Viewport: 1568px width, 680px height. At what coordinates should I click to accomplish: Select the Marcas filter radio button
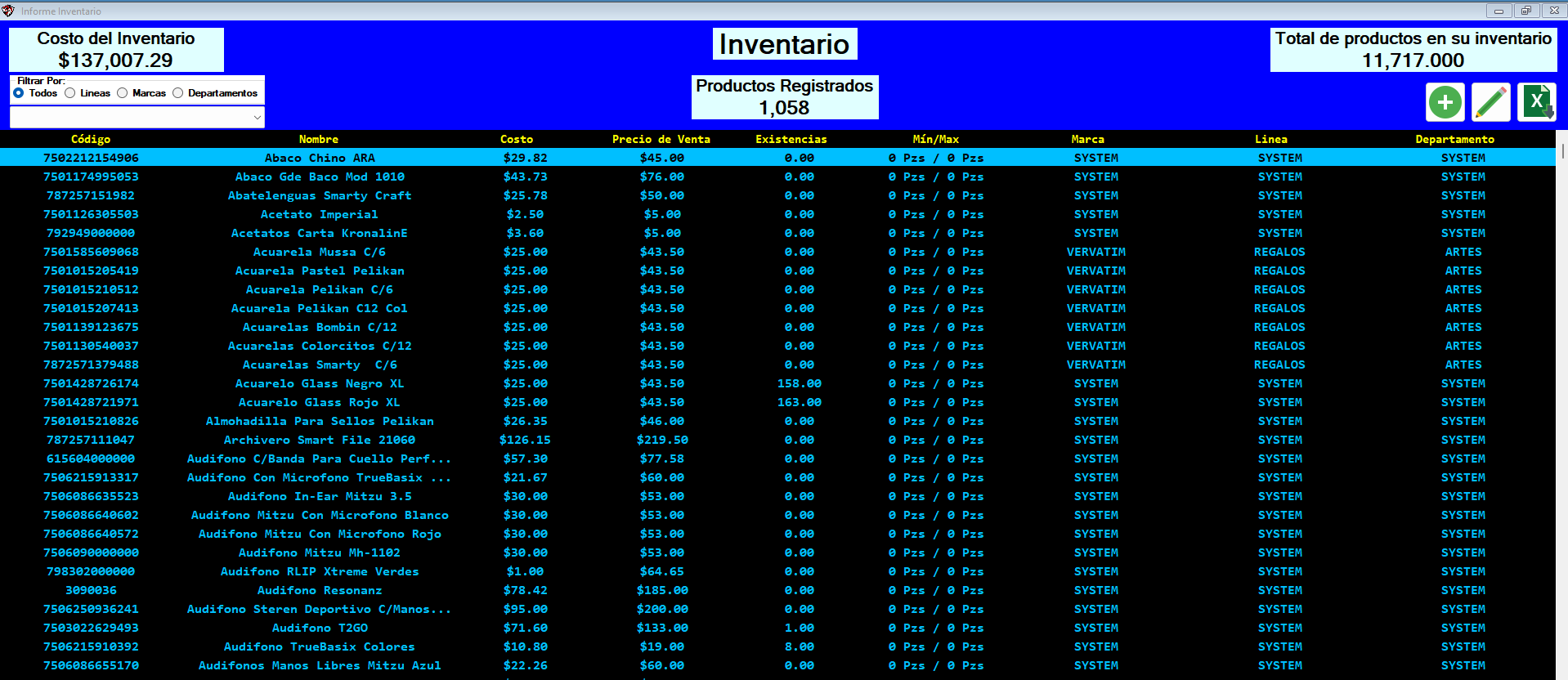click(x=123, y=93)
